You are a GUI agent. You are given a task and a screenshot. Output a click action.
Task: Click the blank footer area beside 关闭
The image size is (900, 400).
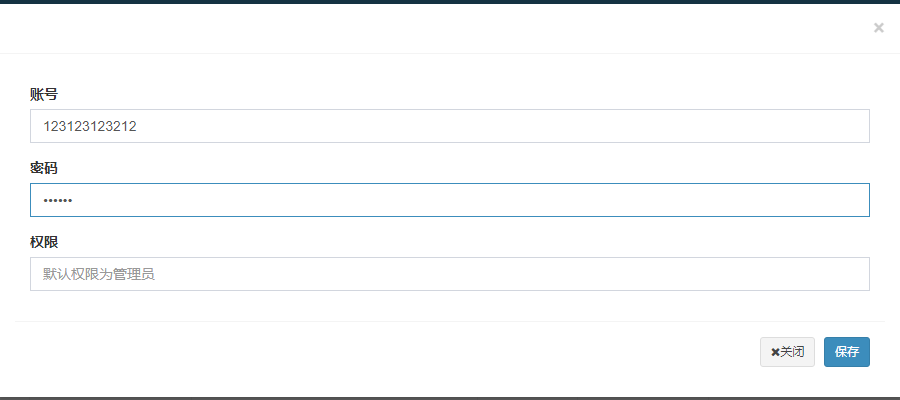[x=385, y=352]
